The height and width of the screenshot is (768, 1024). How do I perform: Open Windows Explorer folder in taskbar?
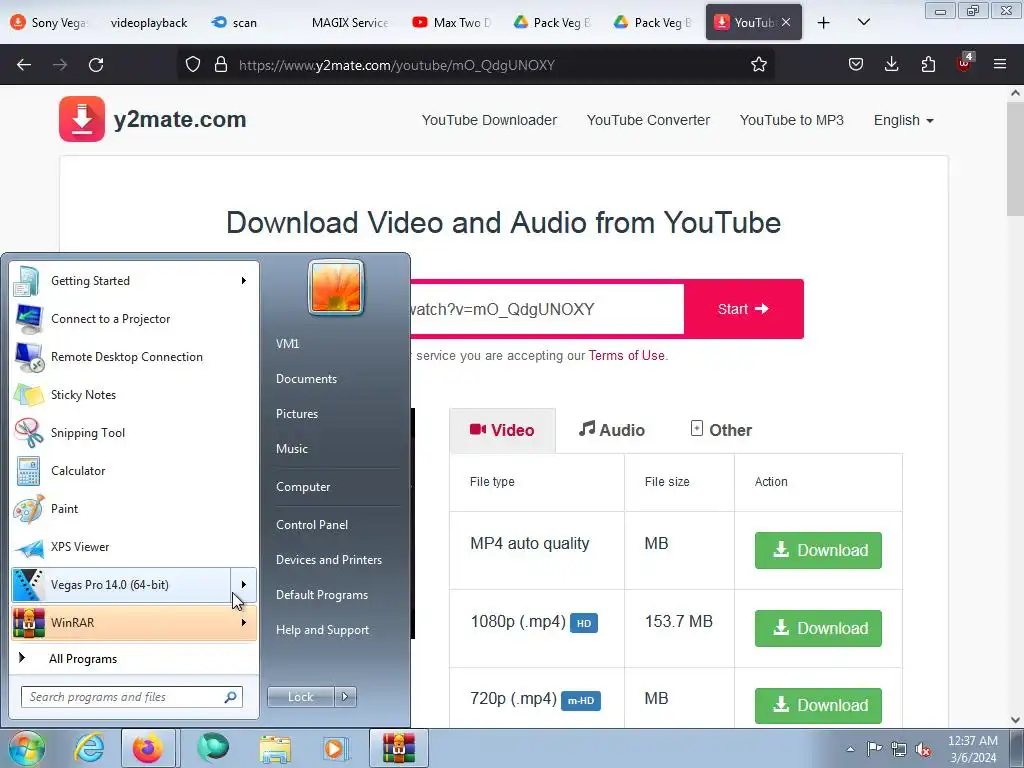275,748
